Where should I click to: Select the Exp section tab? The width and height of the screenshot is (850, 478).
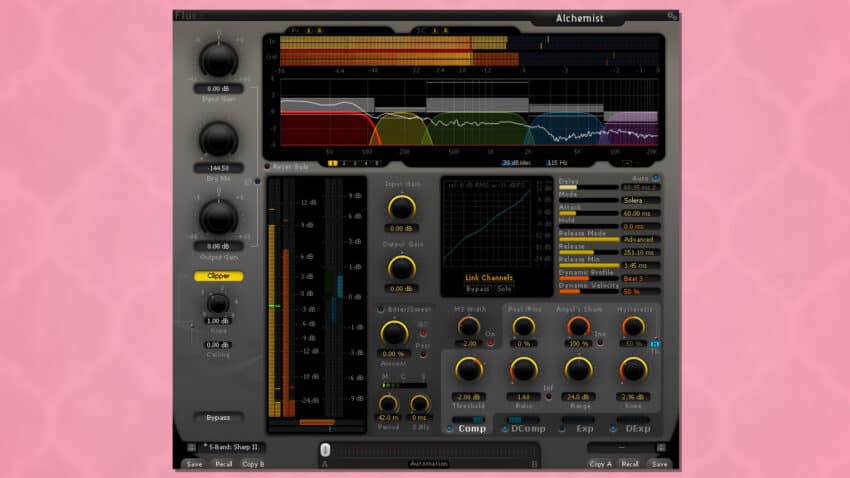pyautogui.click(x=585, y=428)
